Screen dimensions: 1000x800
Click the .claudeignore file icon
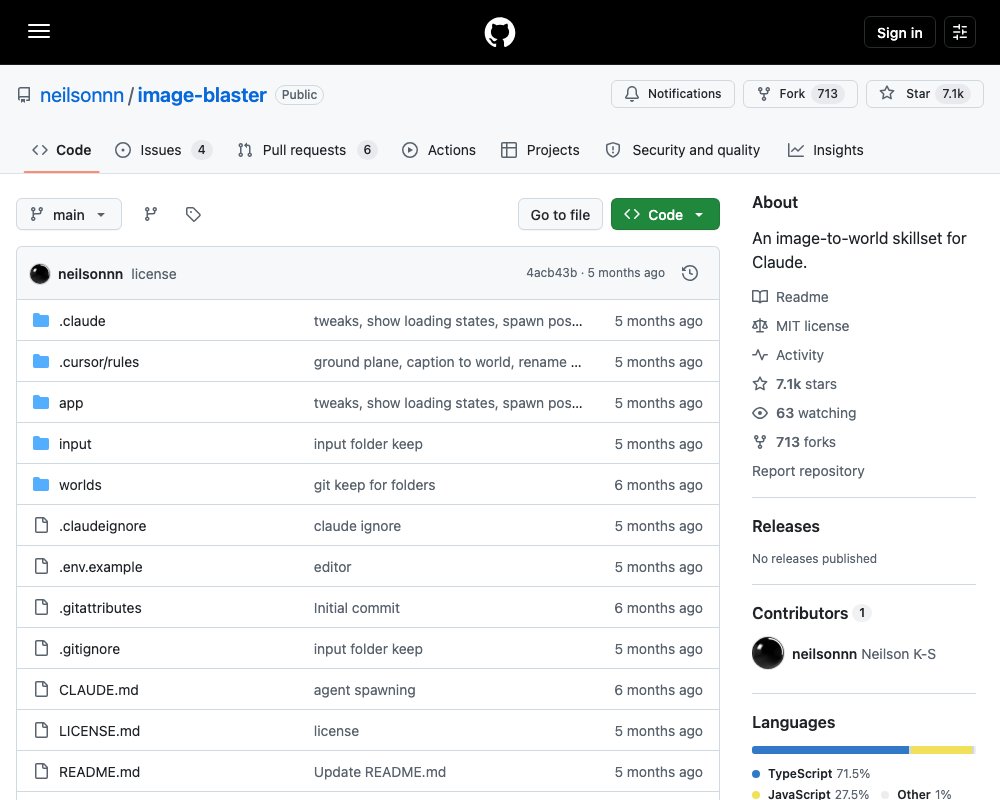click(x=41, y=525)
